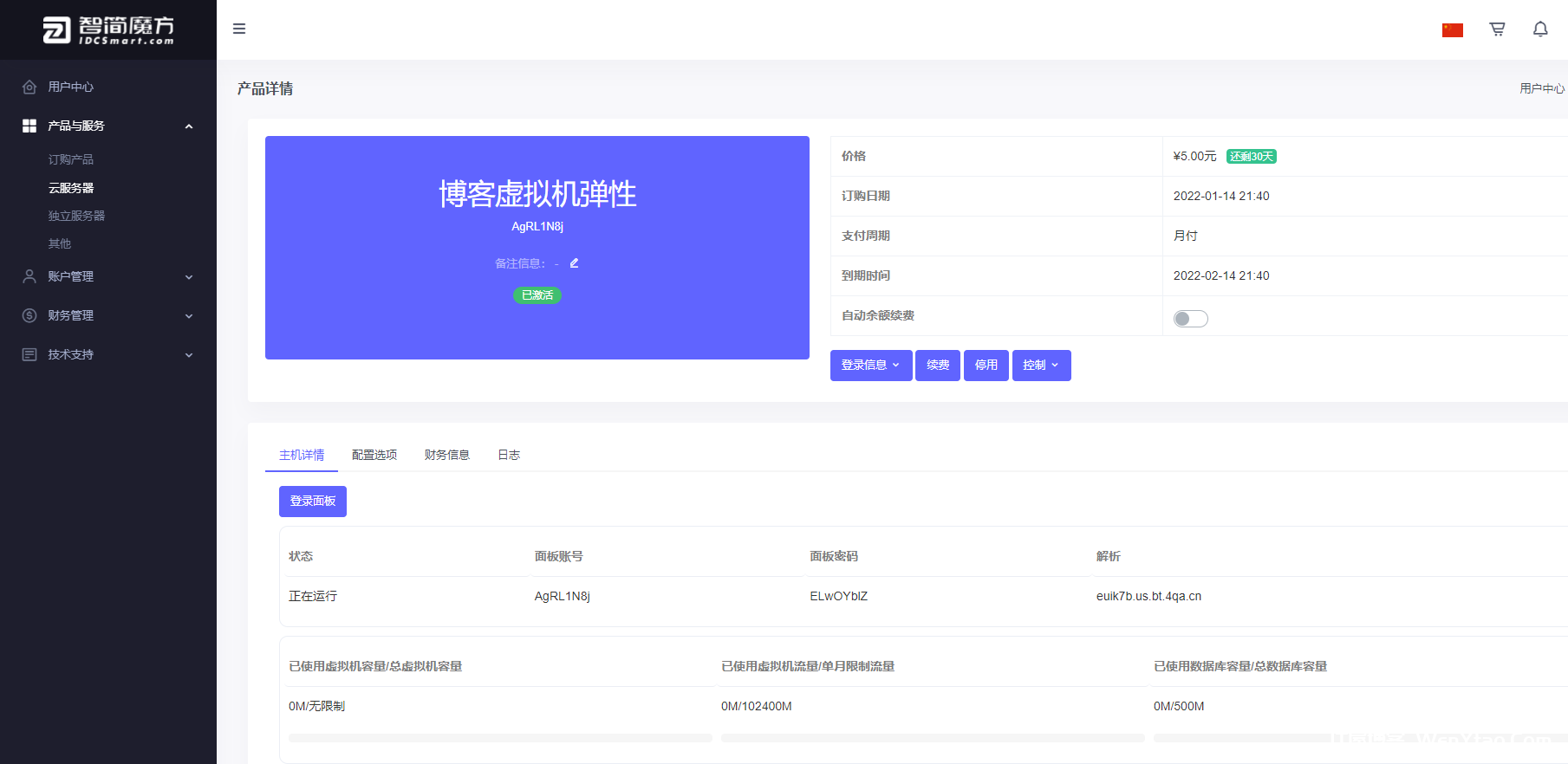The image size is (1568, 764).
Task: Open the shopping cart icon
Action: (1497, 29)
